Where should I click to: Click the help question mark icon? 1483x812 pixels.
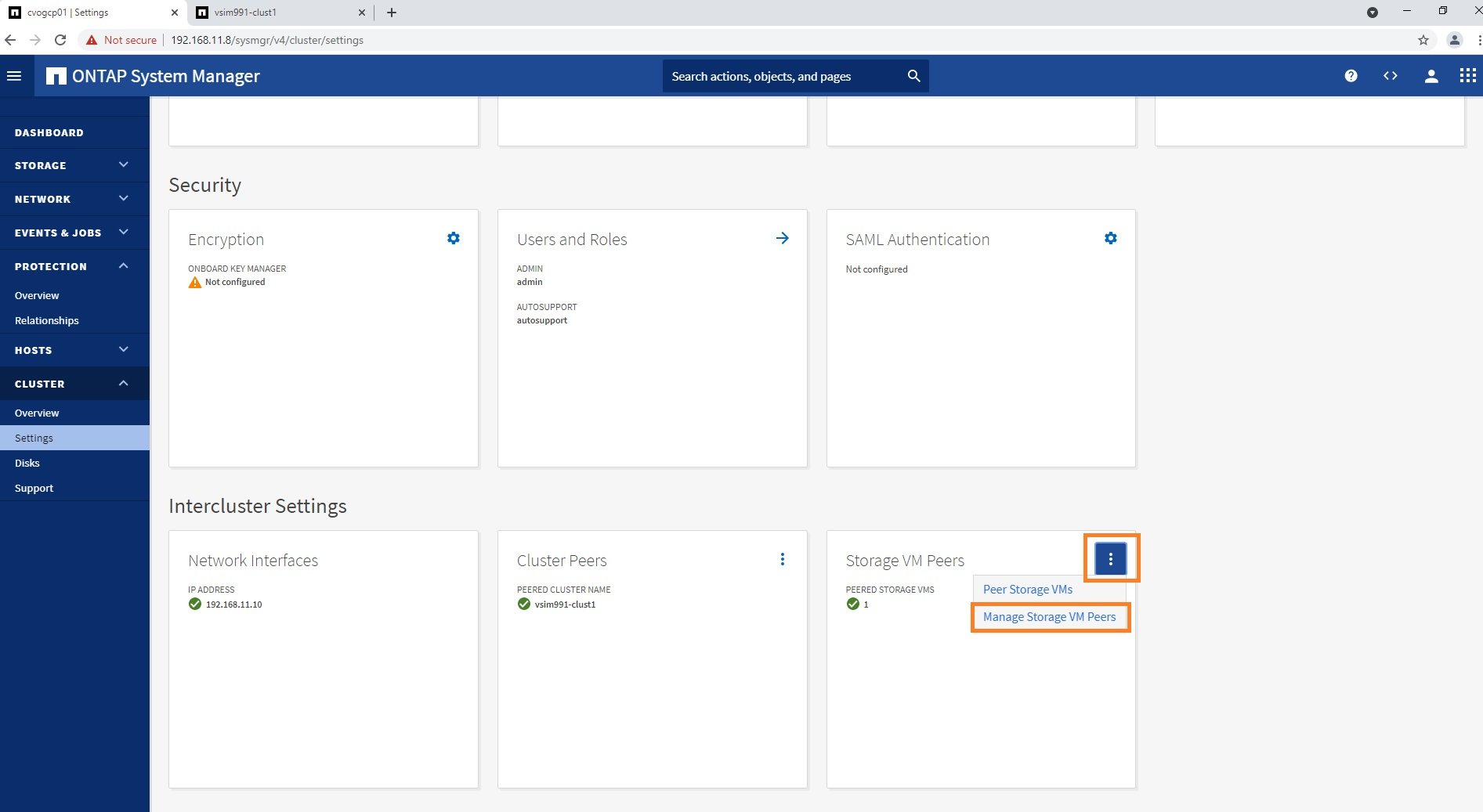click(x=1351, y=76)
